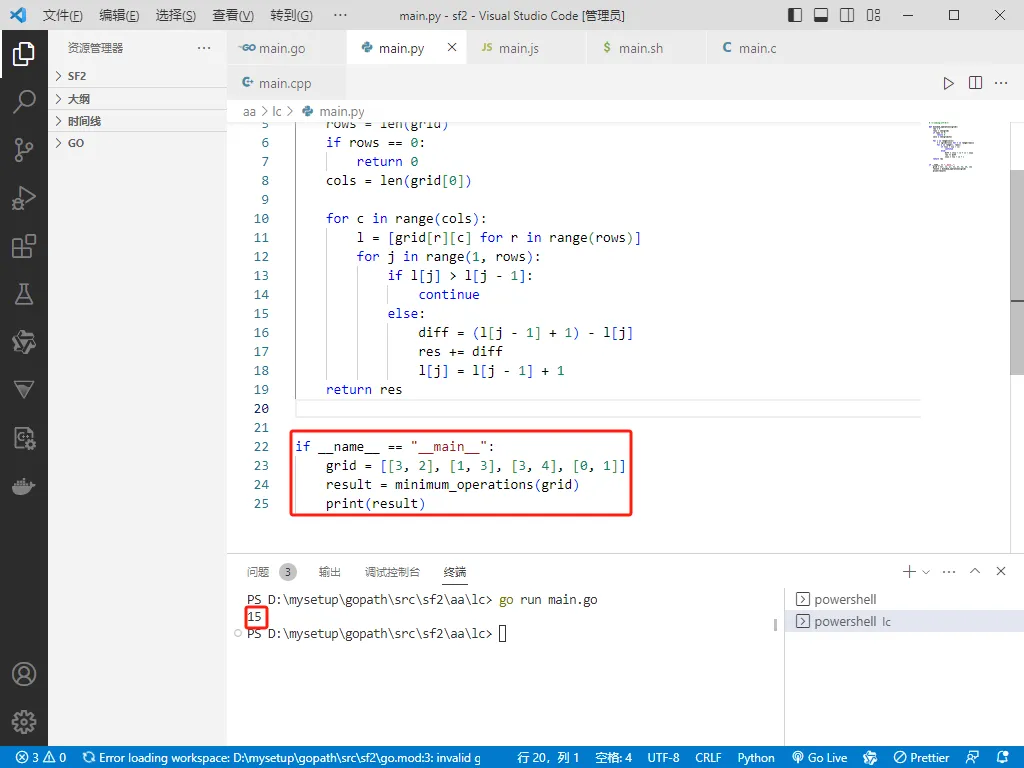Open errors and warnings status item
Screen dimensions: 1024x768
(x=41, y=758)
